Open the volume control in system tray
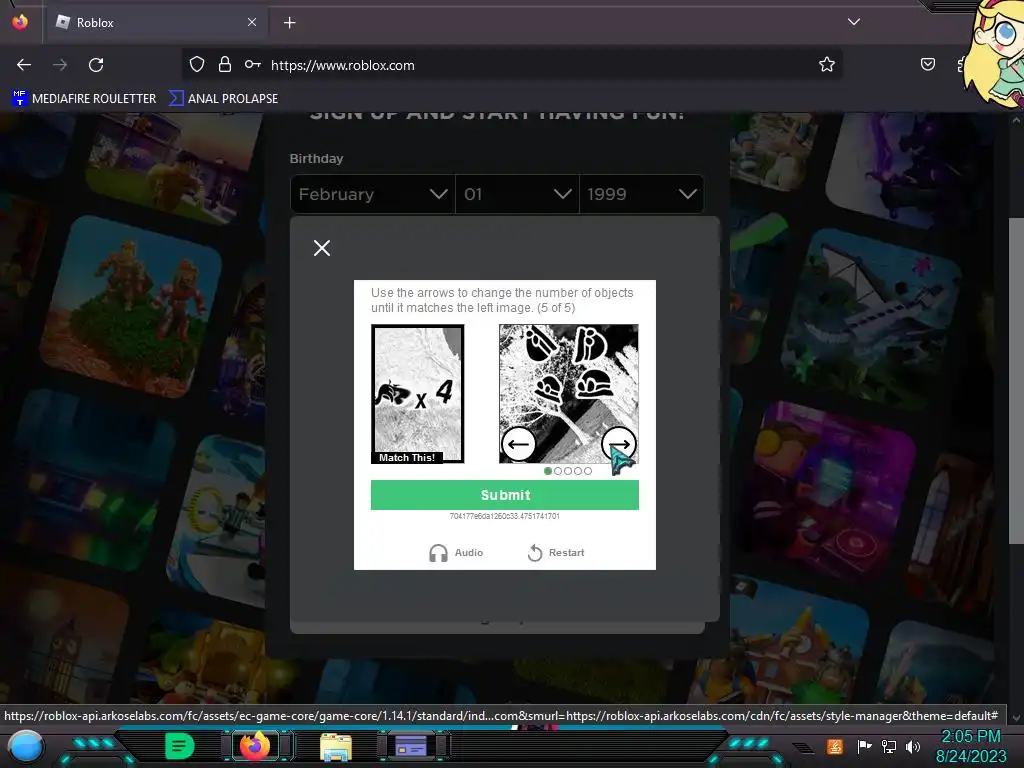 (912, 746)
